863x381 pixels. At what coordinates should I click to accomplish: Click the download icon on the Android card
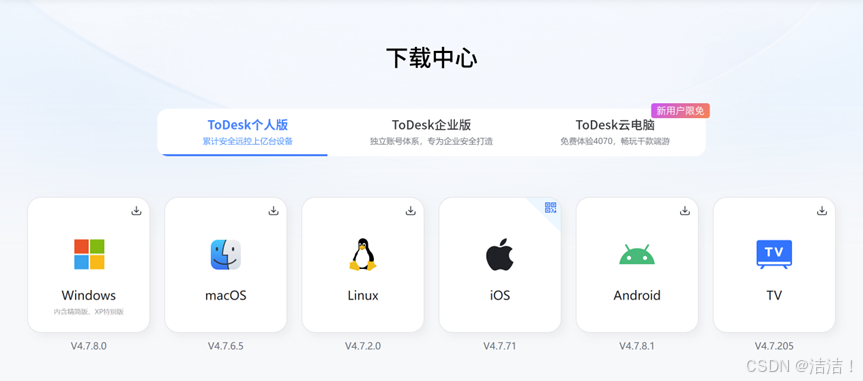(x=685, y=211)
